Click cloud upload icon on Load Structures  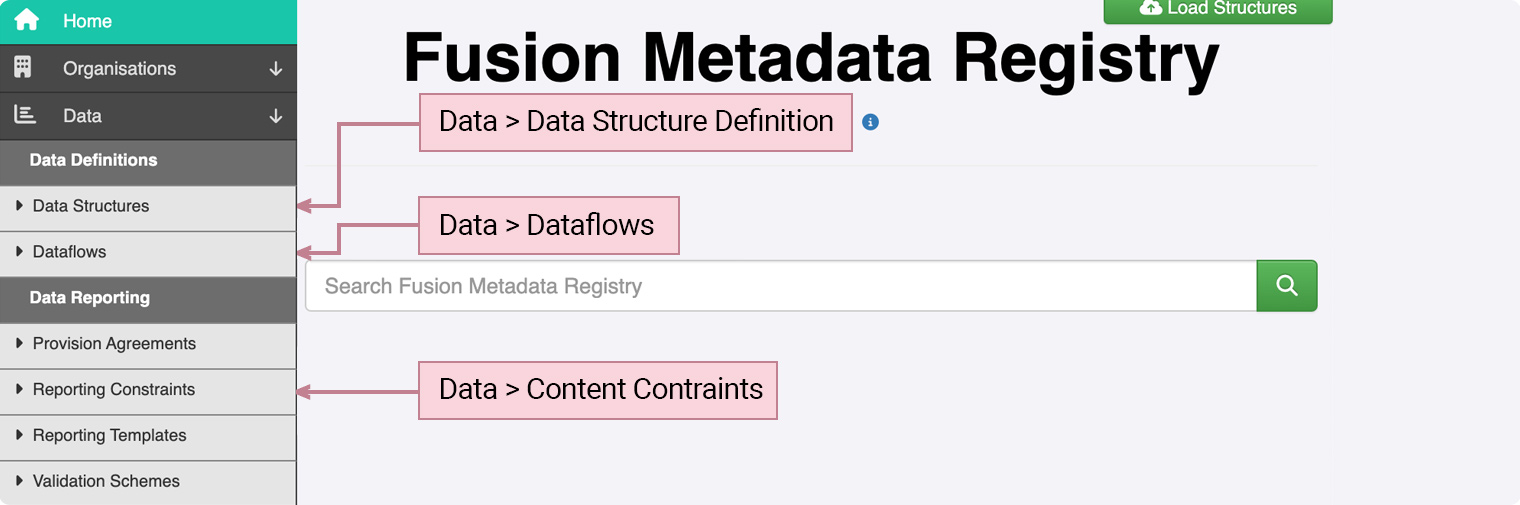tap(1151, 8)
